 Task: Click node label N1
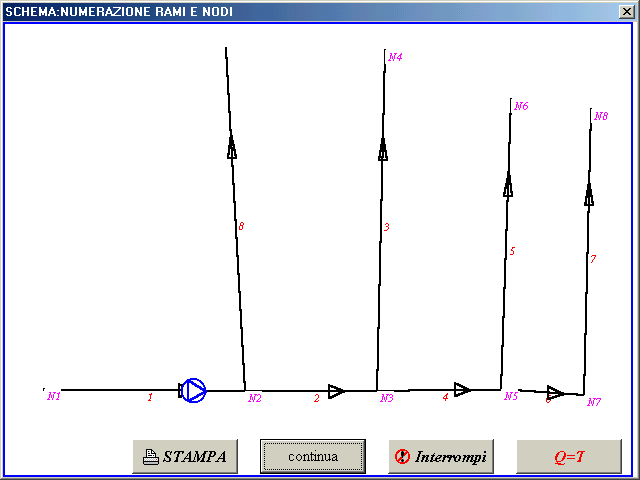[x=54, y=396]
